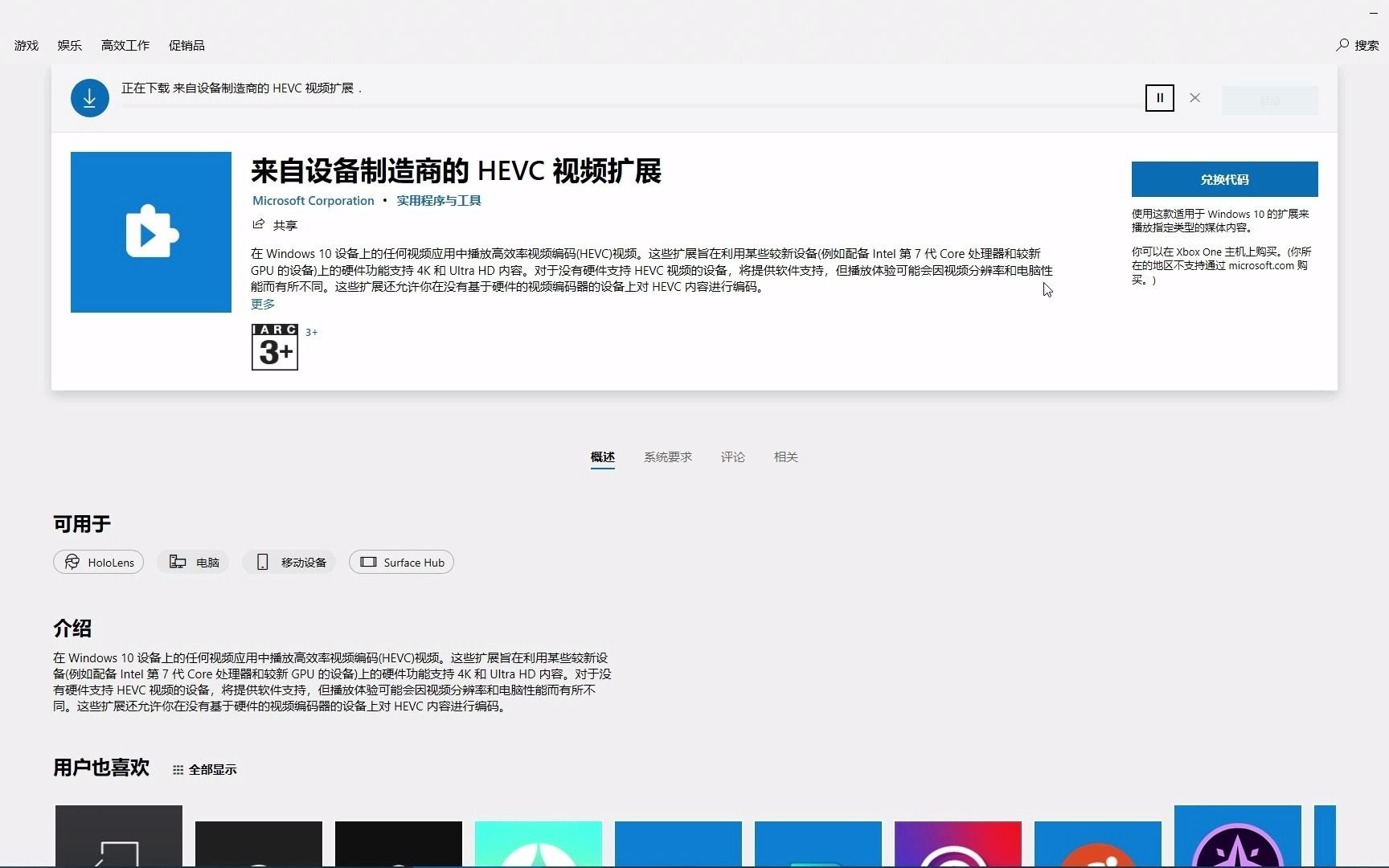
Task: Open the purple star compass app thumbnail
Action: click(x=1238, y=836)
